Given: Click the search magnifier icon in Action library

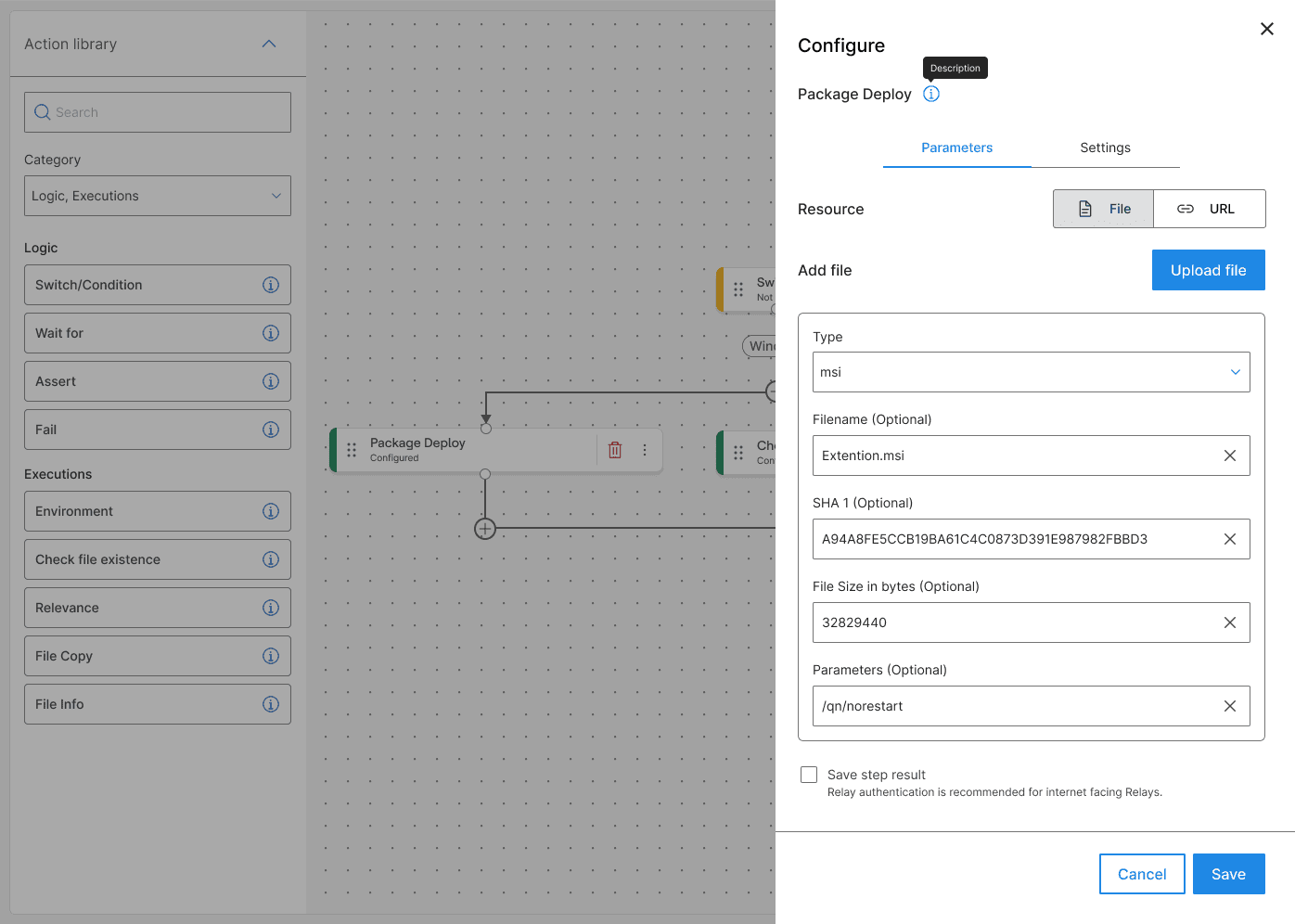Looking at the screenshot, I should [x=42, y=112].
